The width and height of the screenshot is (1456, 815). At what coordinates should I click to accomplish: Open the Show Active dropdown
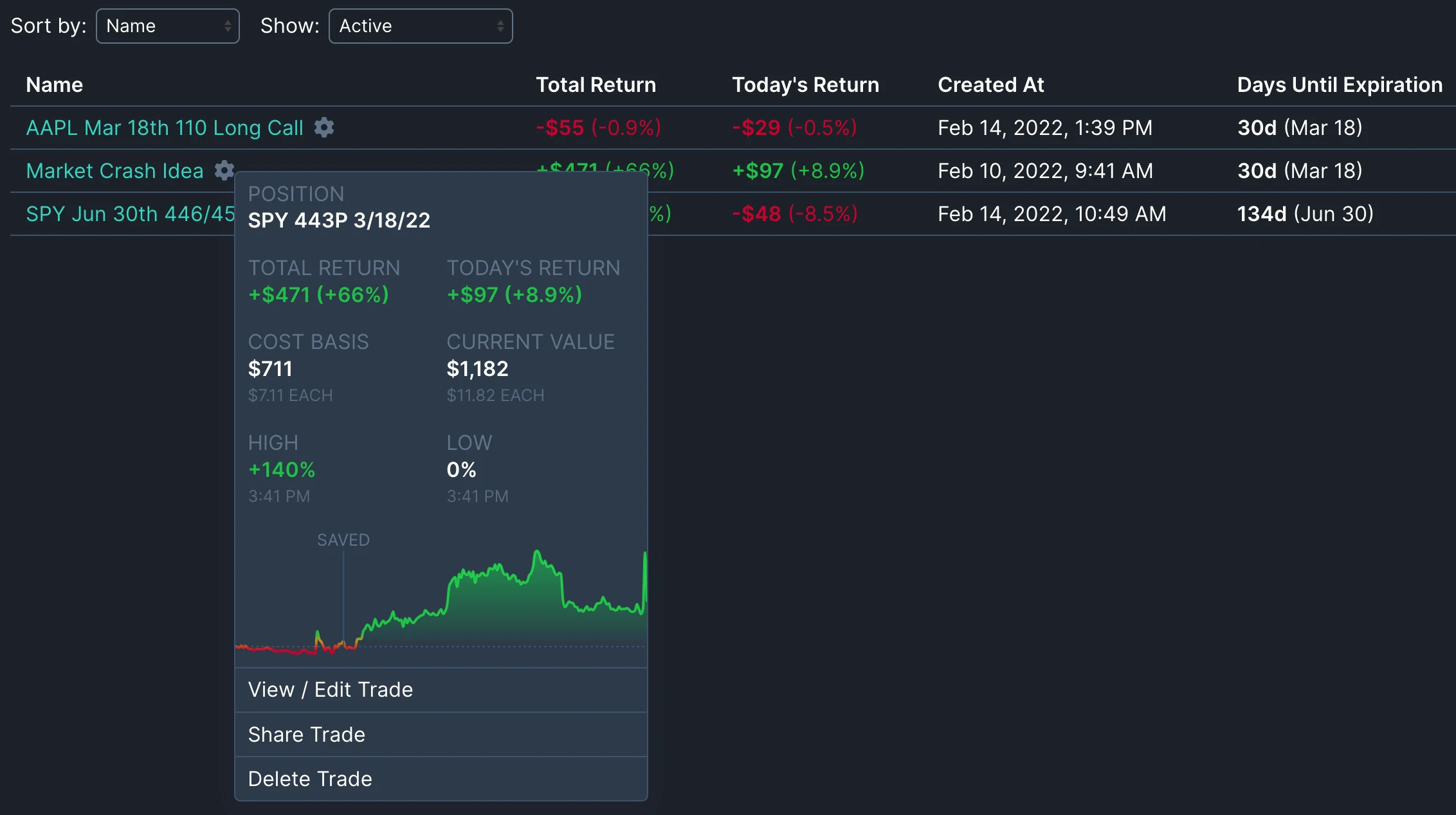click(421, 26)
